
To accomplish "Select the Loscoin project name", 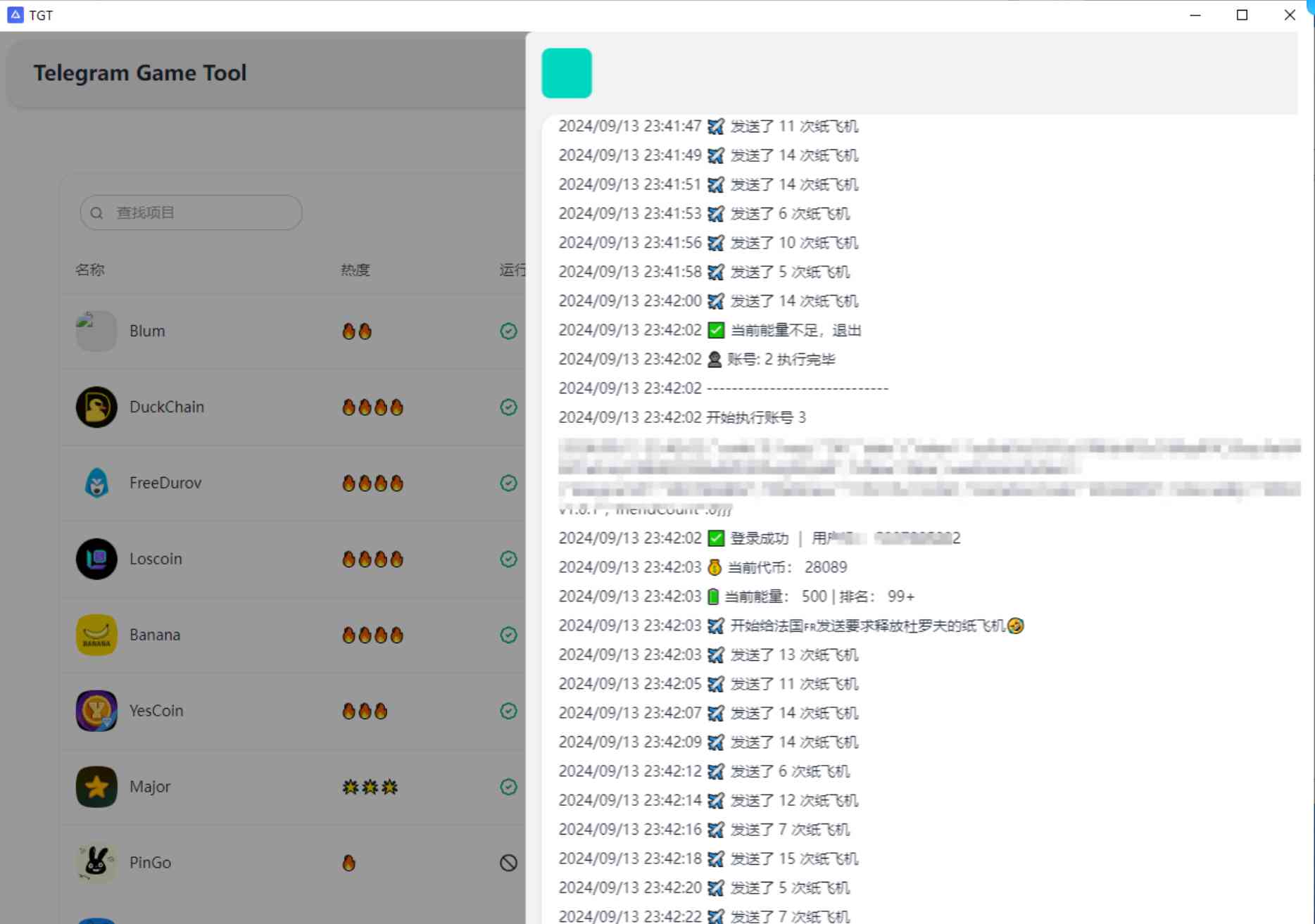I will click(x=156, y=559).
